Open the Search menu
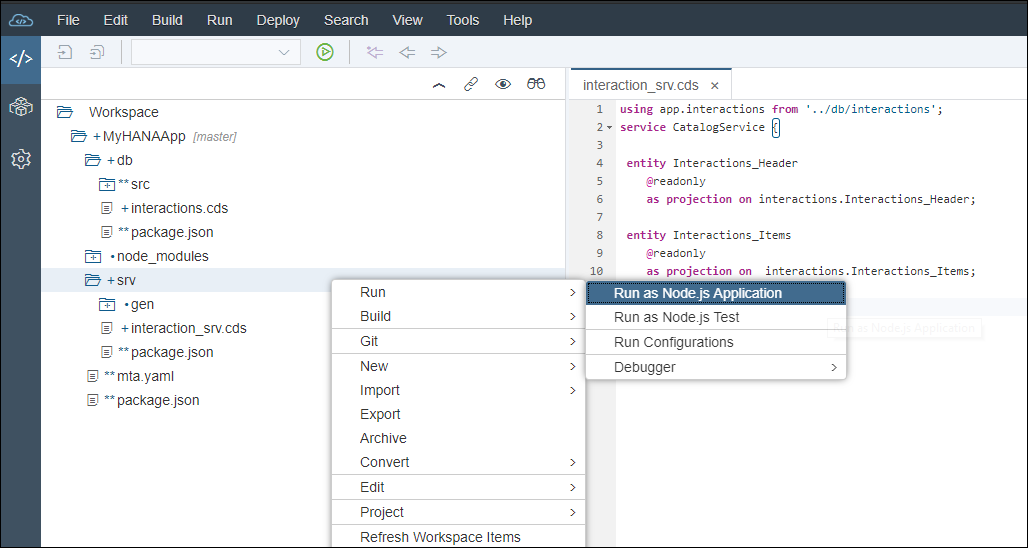The image size is (1028, 548). [x=346, y=20]
